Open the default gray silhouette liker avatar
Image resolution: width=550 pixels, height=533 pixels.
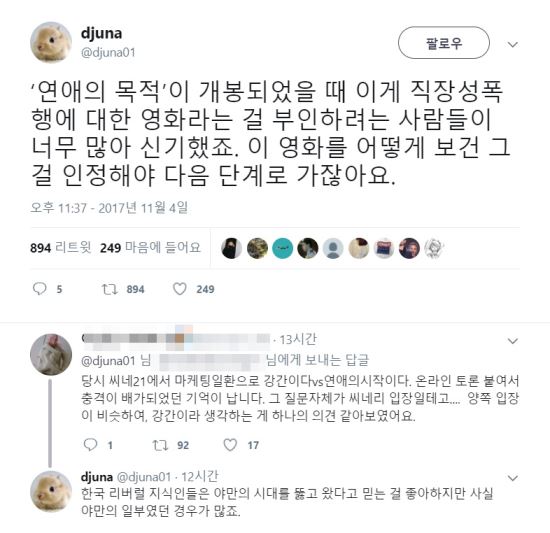click(333, 248)
